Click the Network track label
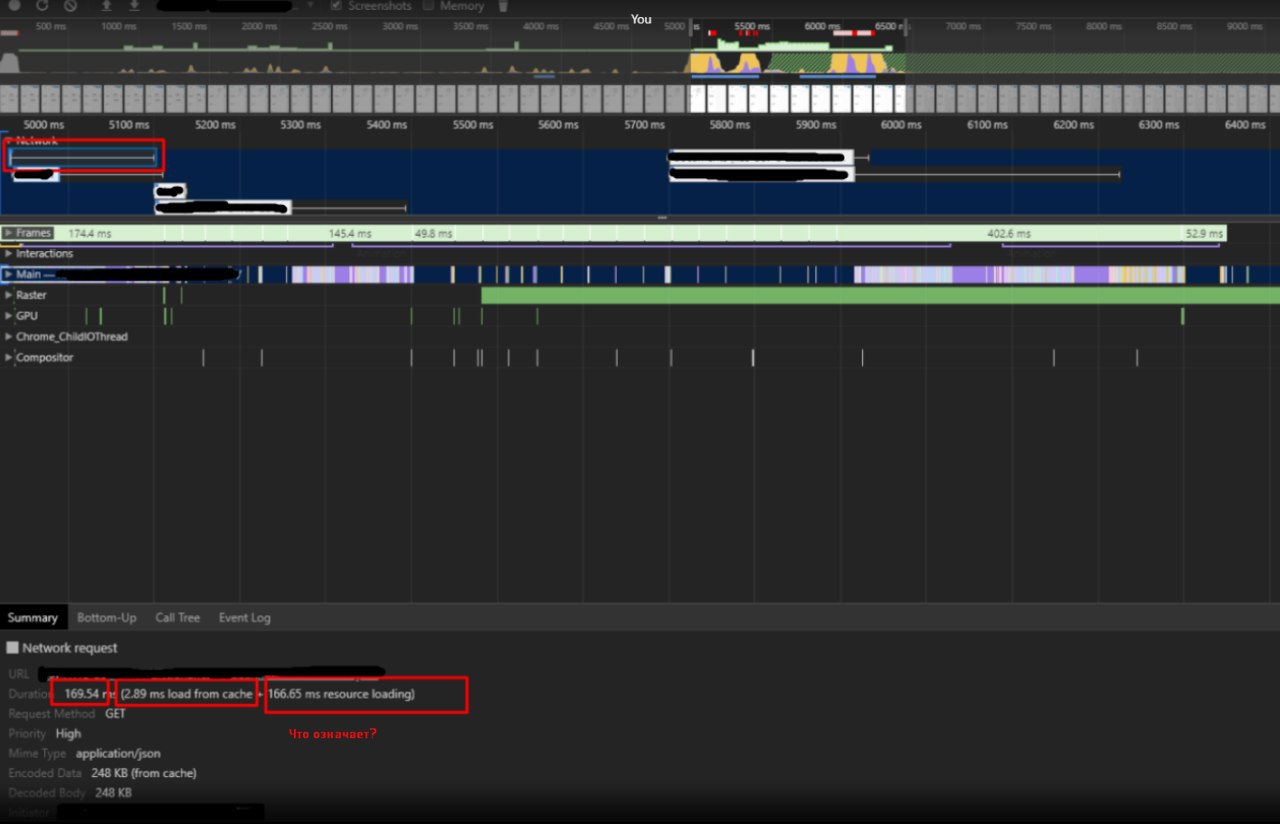The width and height of the screenshot is (1280, 824). [x=36, y=141]
